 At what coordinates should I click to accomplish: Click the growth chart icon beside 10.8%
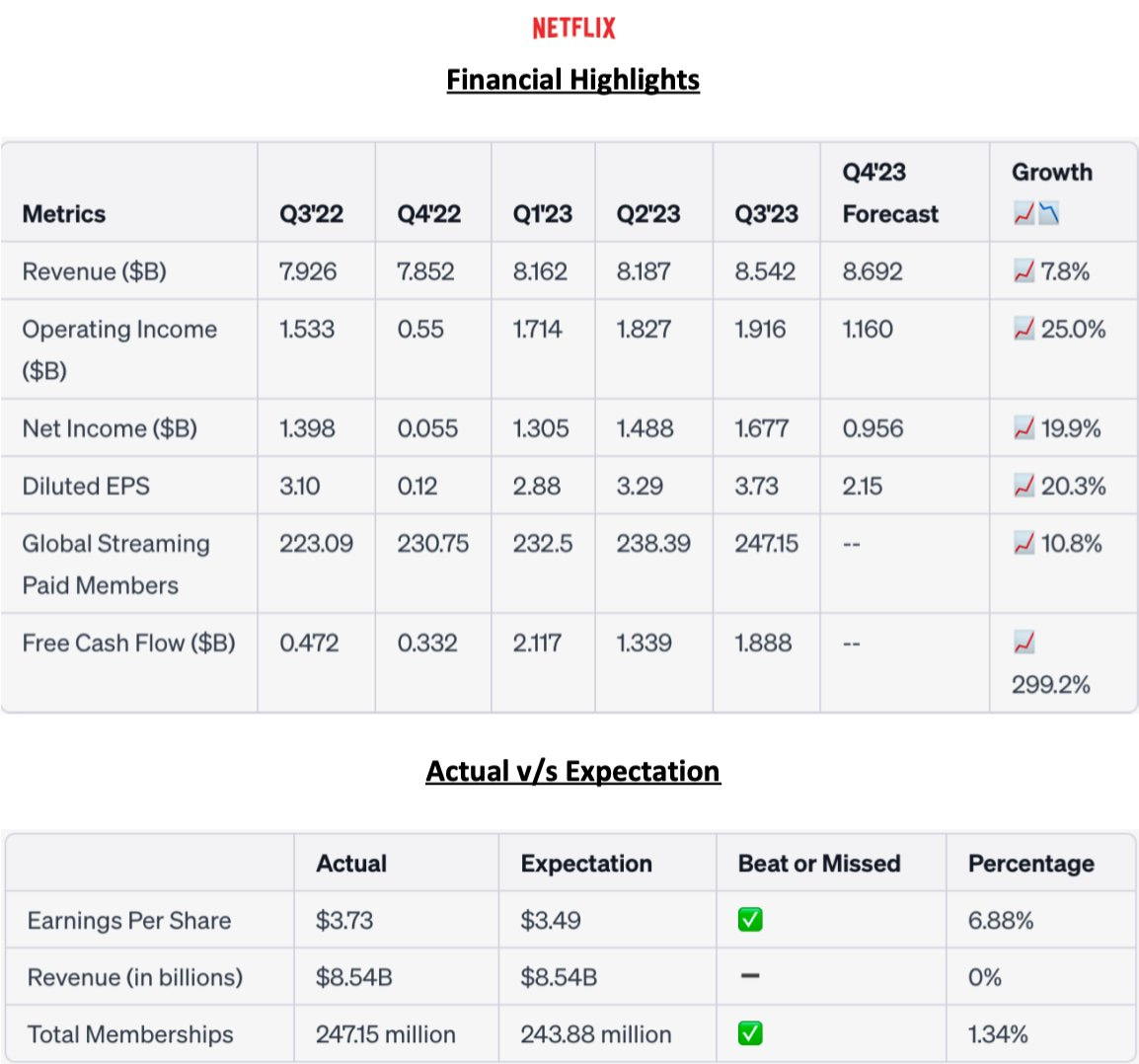pyautogui.click(x=1024, y=544)
